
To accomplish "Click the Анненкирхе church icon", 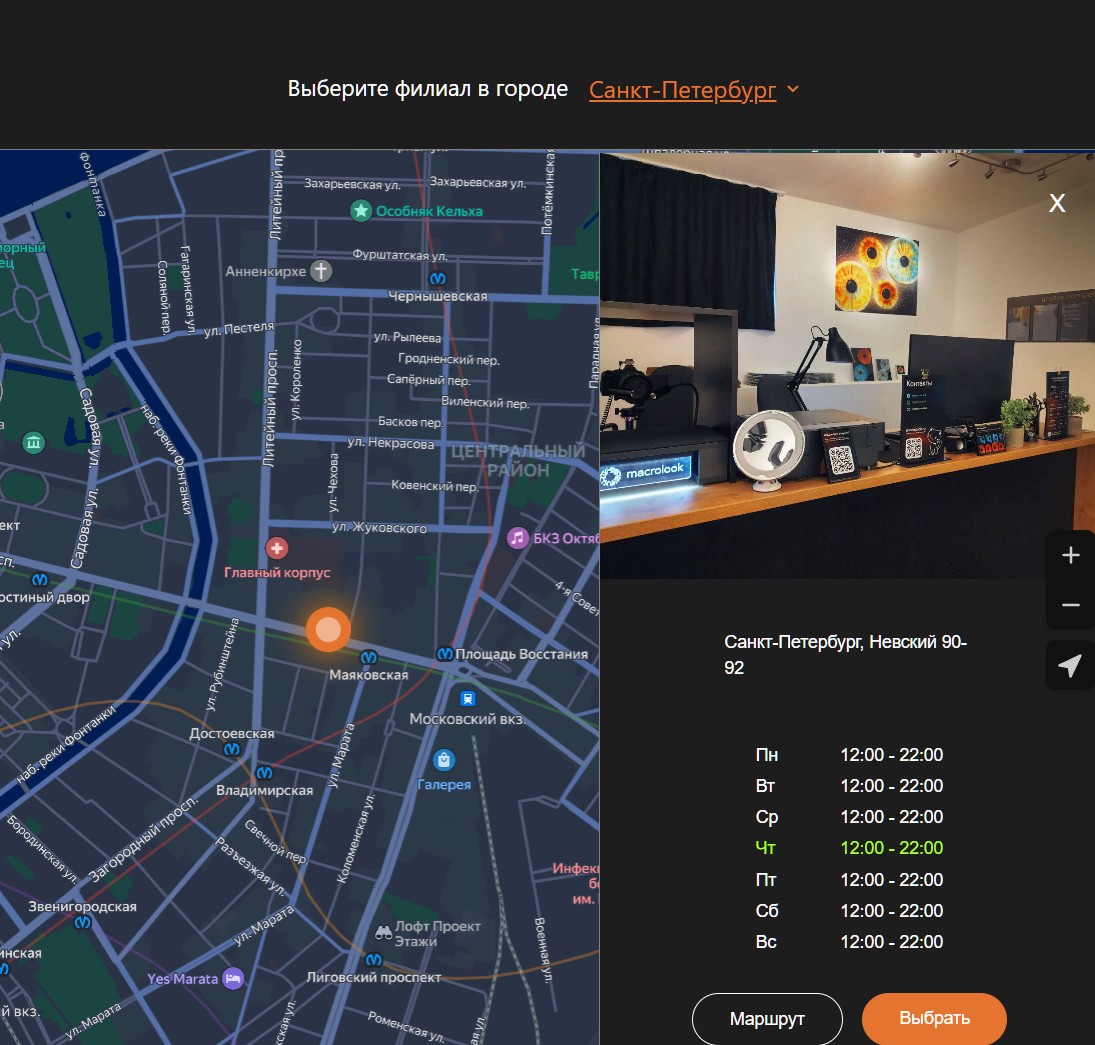I will pos(321,271).
